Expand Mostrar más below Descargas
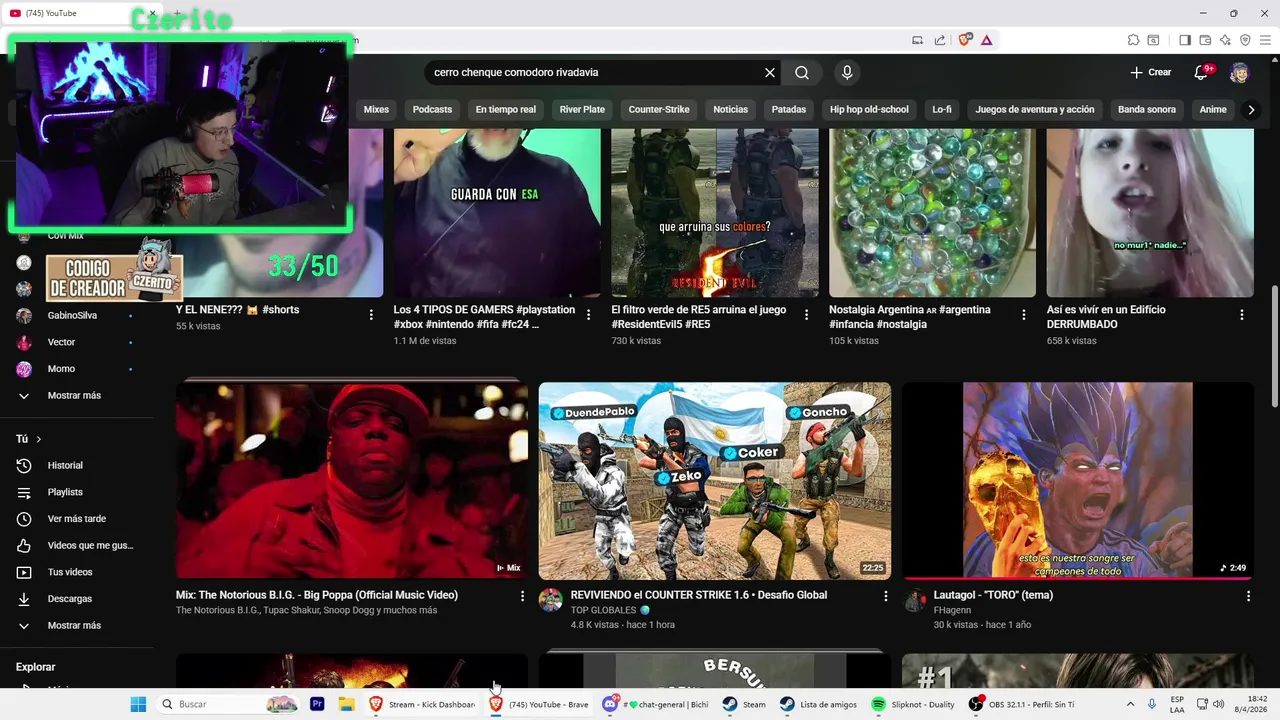 click(x=74, y=625)
